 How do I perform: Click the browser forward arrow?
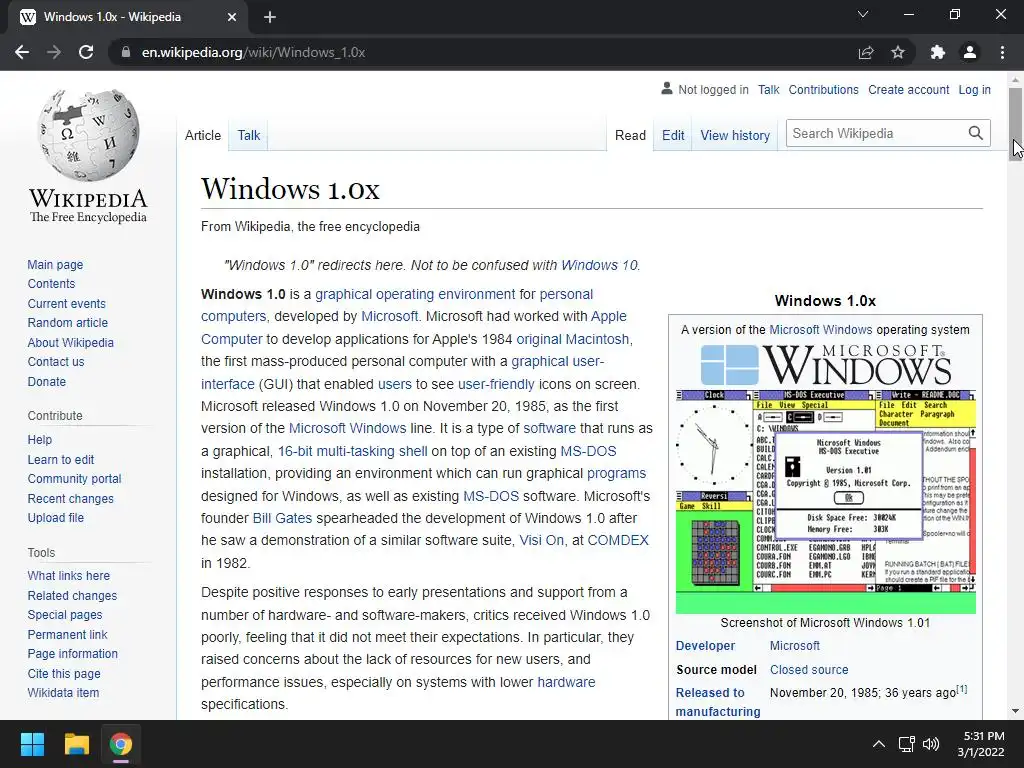(54, 52)
